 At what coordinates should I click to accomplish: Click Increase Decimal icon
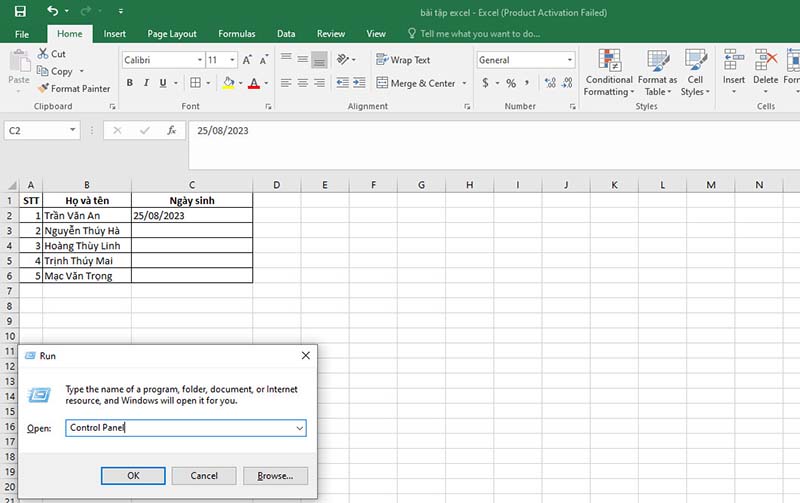(x=550, y=83)
